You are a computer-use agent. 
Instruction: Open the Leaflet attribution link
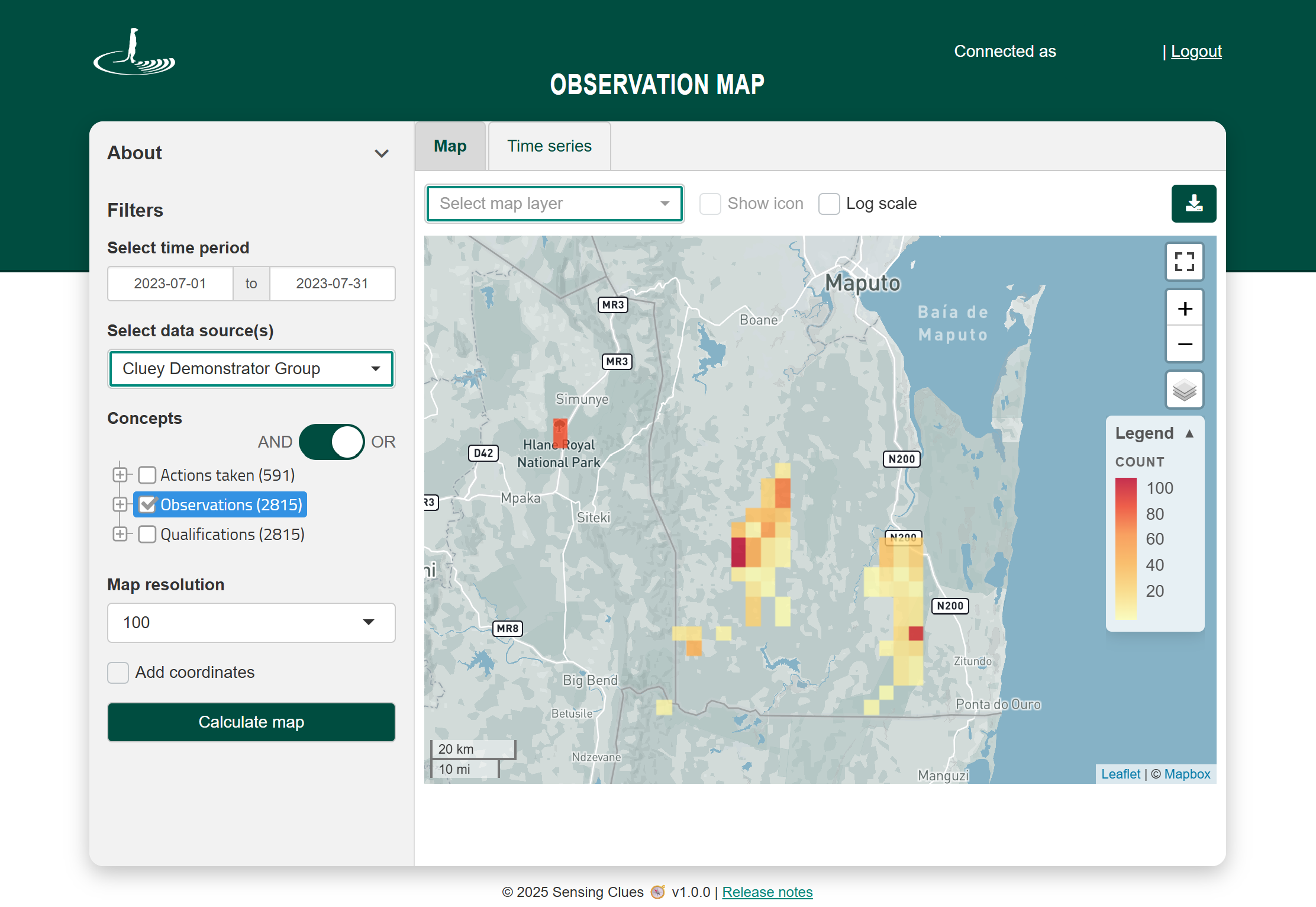pyautogui.click(x=1120, y=774)
